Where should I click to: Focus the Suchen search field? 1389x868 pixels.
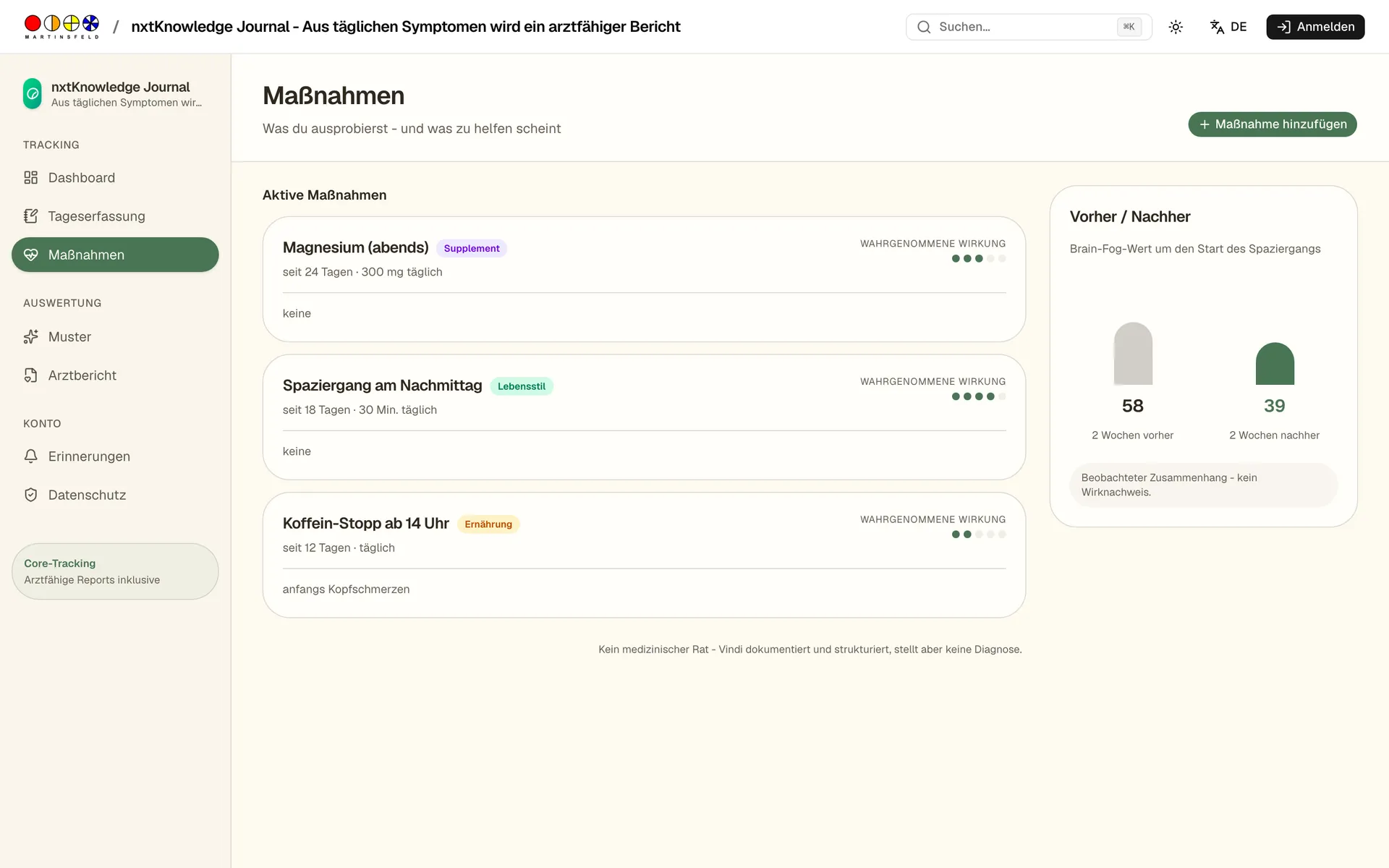[x=1029, y=27]
